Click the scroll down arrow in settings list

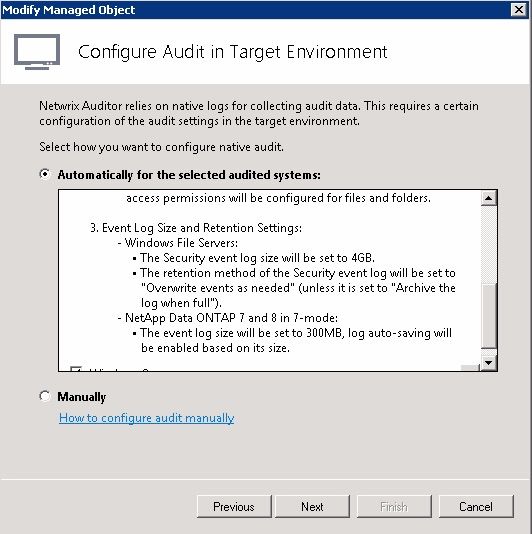pos(489,363)
